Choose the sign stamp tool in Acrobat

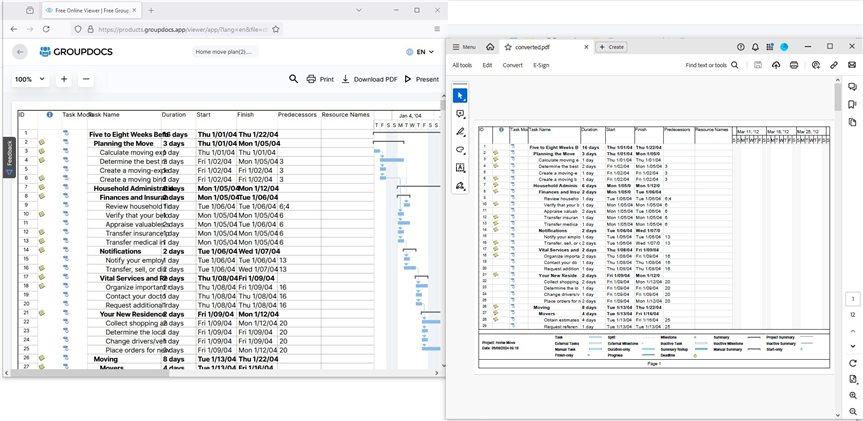click(460, 186)
